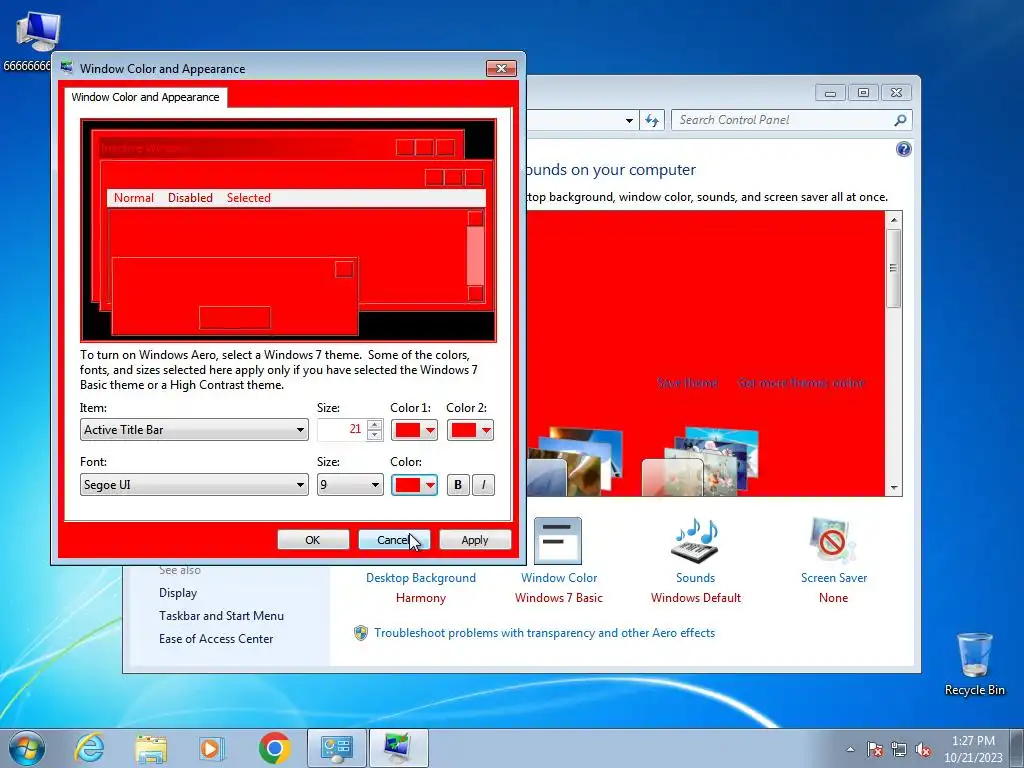Screen dimensions: 1024x768
Task: Open the Color 2 picker dropdown
Action: coord(470,430)
